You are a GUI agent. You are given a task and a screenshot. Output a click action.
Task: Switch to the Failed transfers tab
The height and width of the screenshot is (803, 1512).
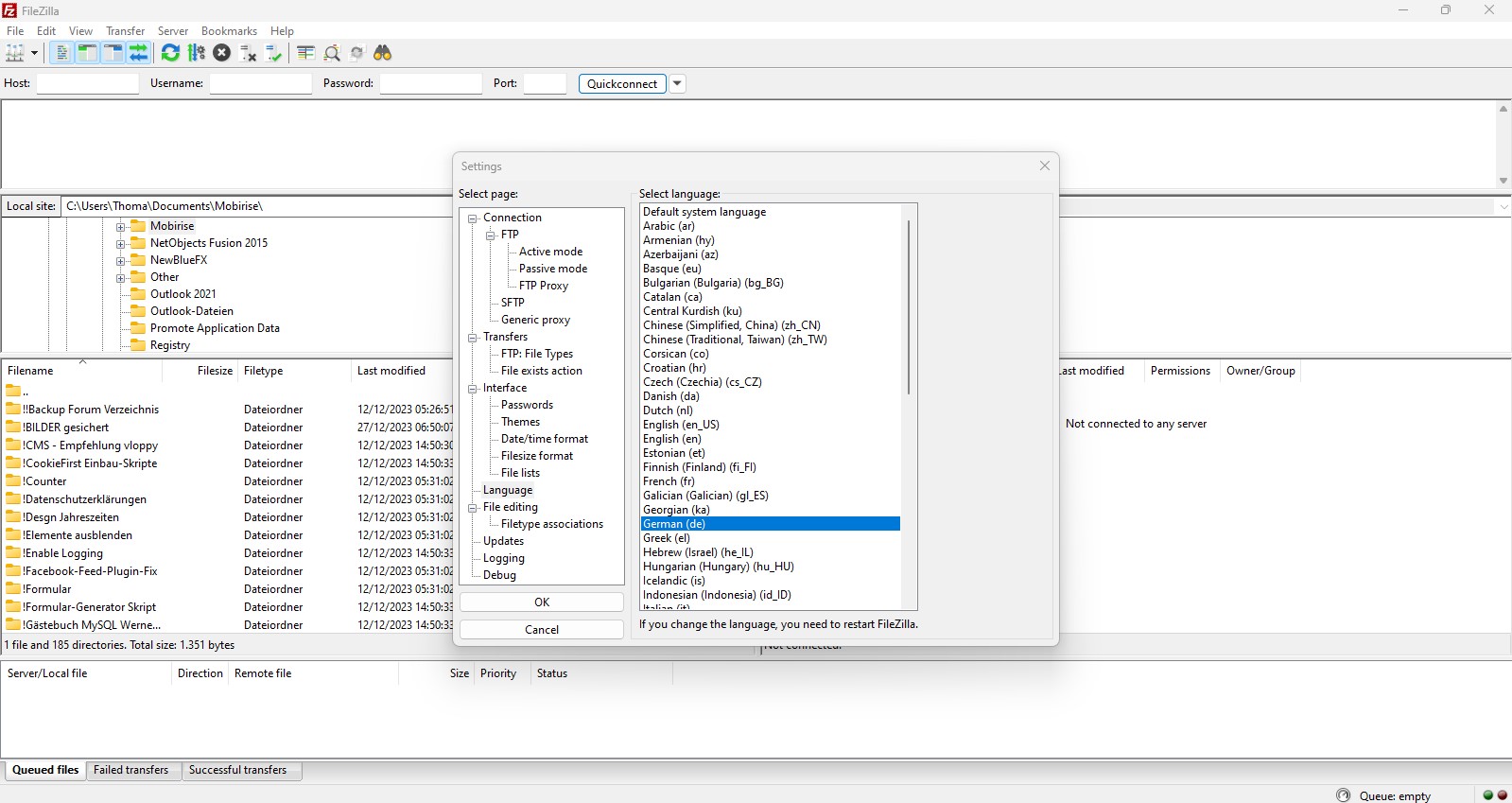point(130,770)
